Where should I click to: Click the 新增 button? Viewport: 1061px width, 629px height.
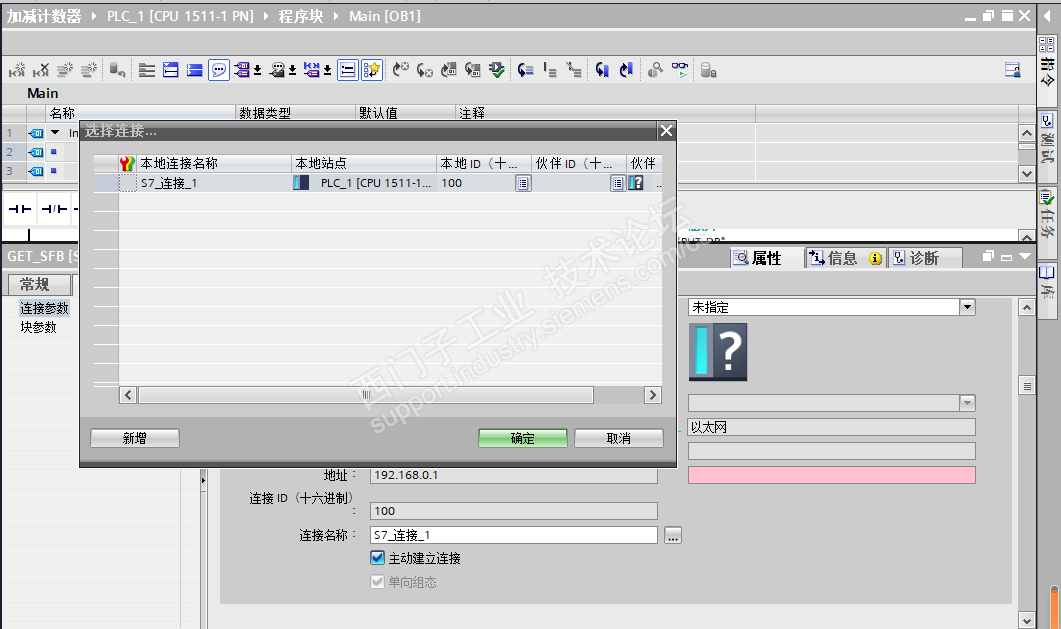(135, 438)
